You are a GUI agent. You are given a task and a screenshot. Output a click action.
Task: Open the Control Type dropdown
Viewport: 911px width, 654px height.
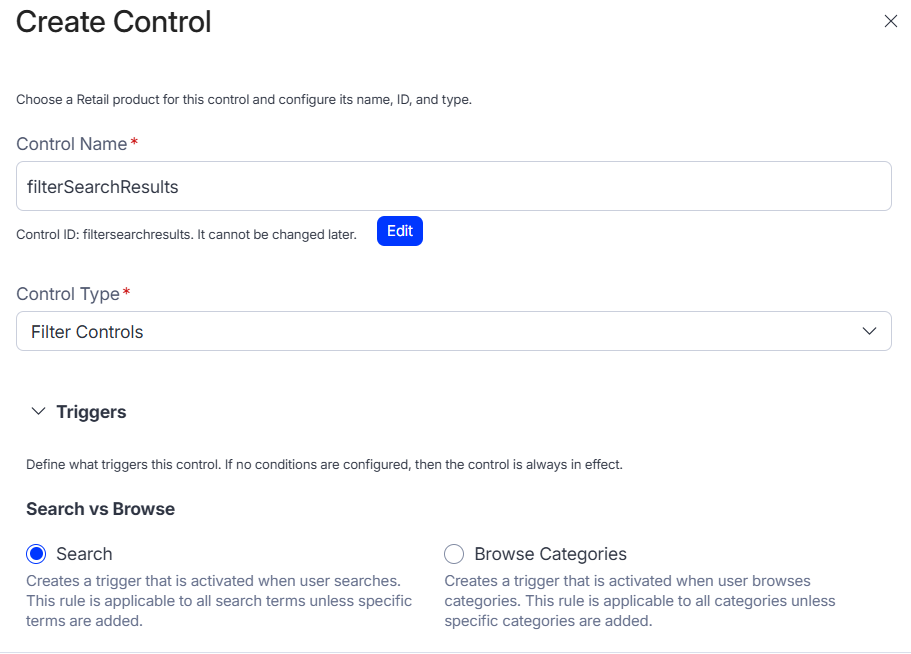[453, 331]
